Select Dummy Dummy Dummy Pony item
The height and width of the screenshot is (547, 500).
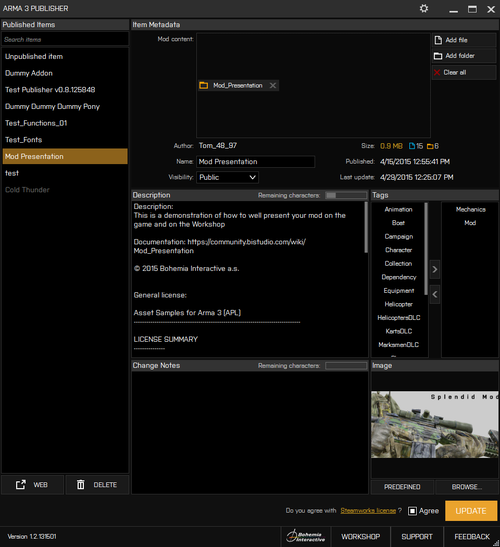[65, 106]
